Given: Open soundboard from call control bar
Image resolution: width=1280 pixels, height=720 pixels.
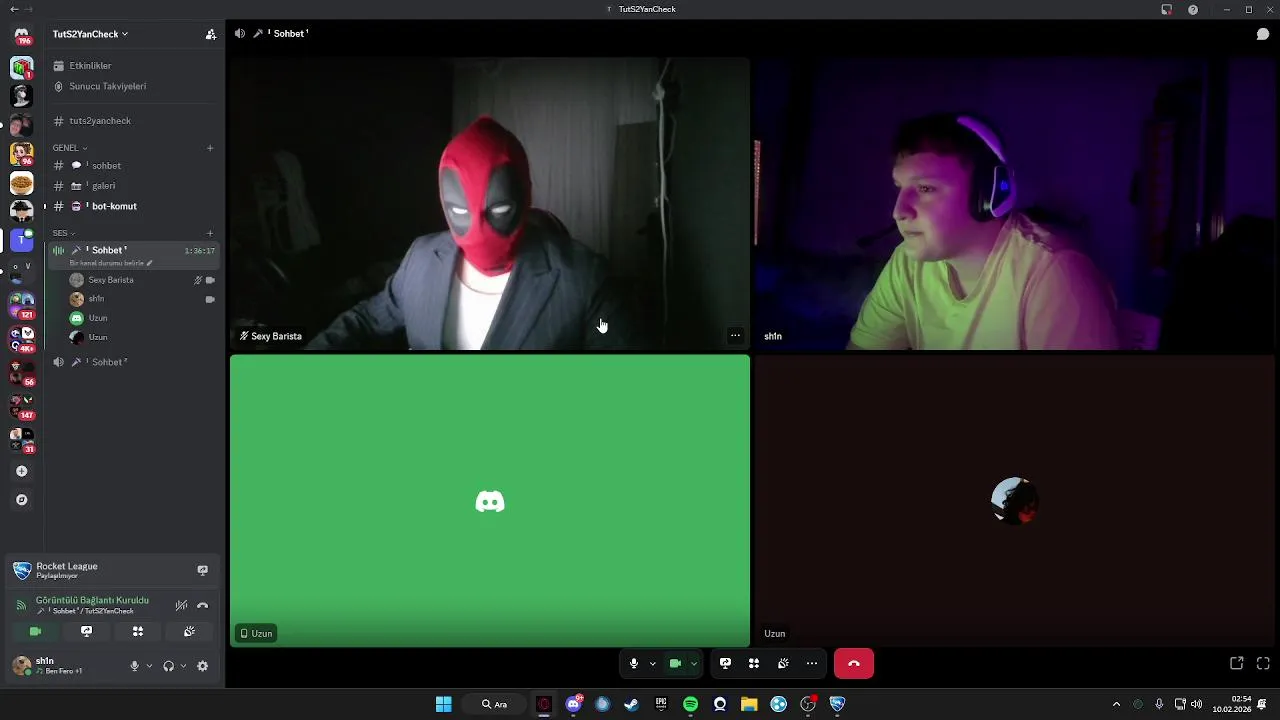Looking at the screenshot, I should (783, 663).
